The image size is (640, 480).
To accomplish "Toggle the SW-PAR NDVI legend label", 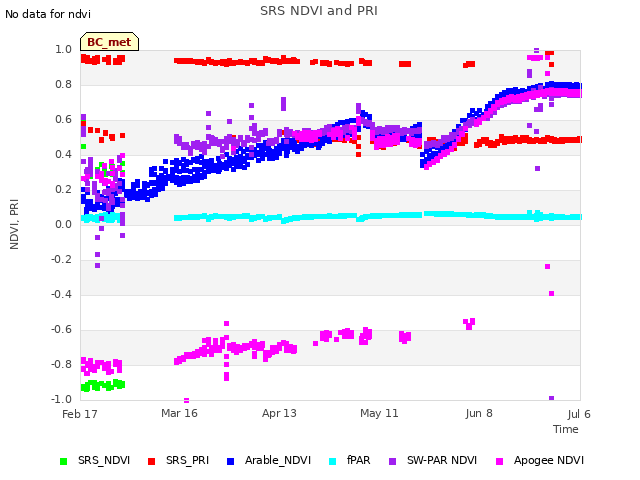I will [442, 460].
